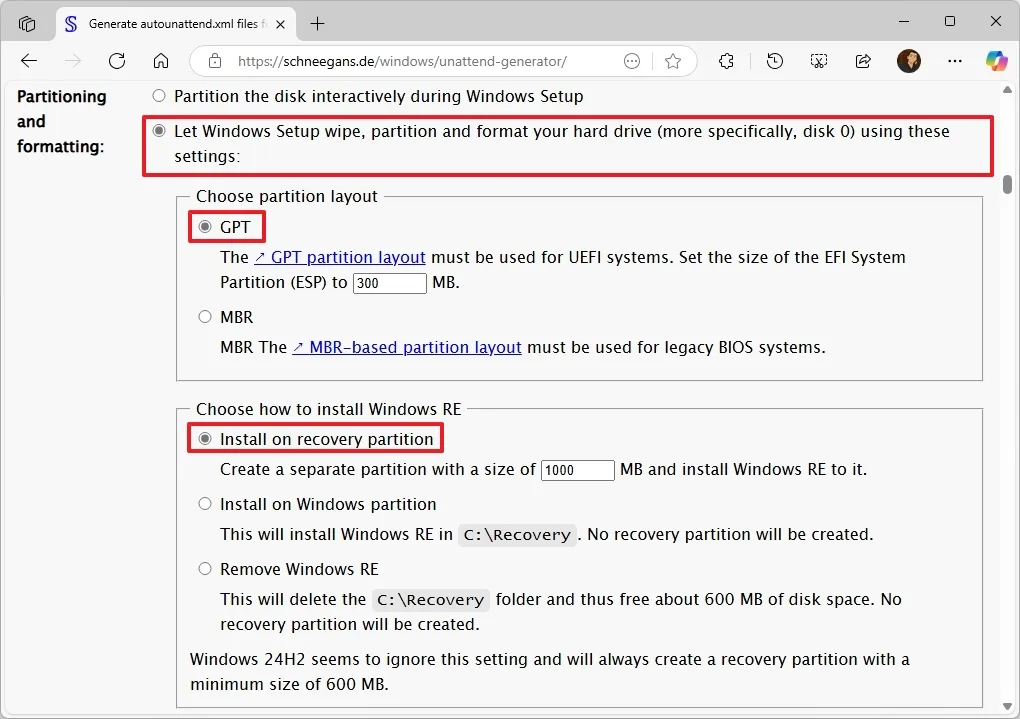Open the 'GPT partition layout' link
Image resolution: width=1020 pixels, height=719 pixels.
[x=340, y=257]
